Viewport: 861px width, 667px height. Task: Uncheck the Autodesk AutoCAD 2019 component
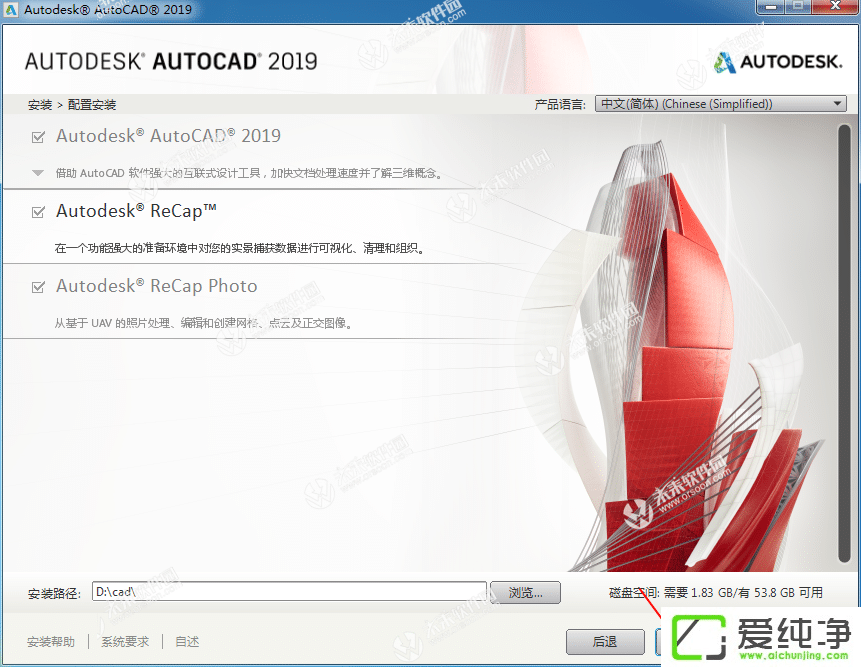point(37,135)
